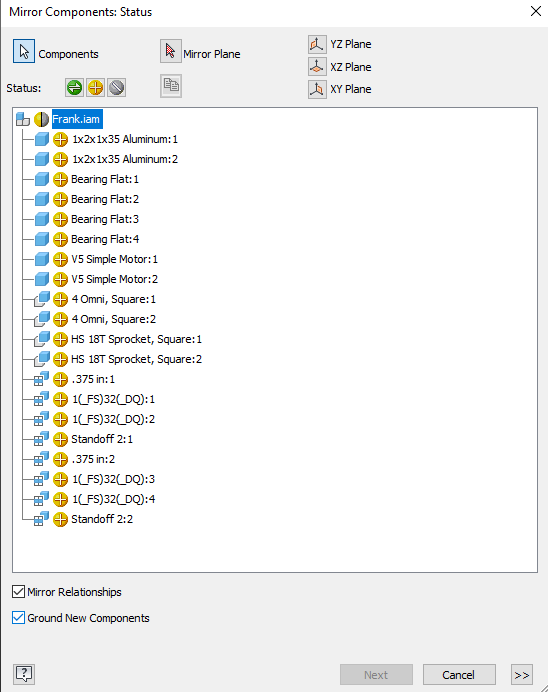Toggle status icon for Bearing Flat:1
This screenshot has height=692, width=548.
(x=60, y=179)
